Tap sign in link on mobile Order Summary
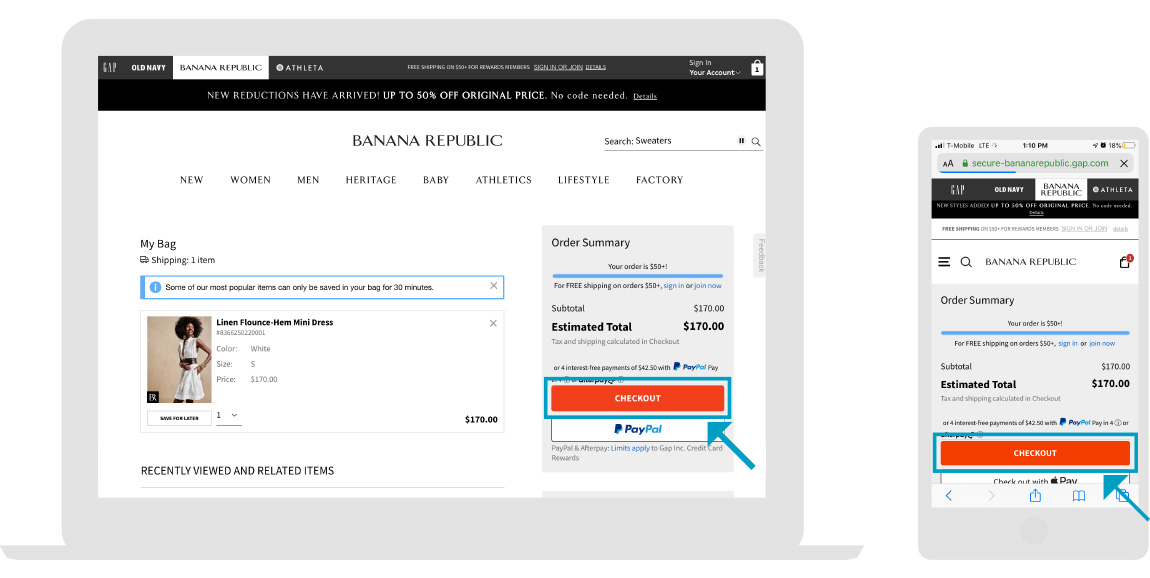 pos(1068,343)
